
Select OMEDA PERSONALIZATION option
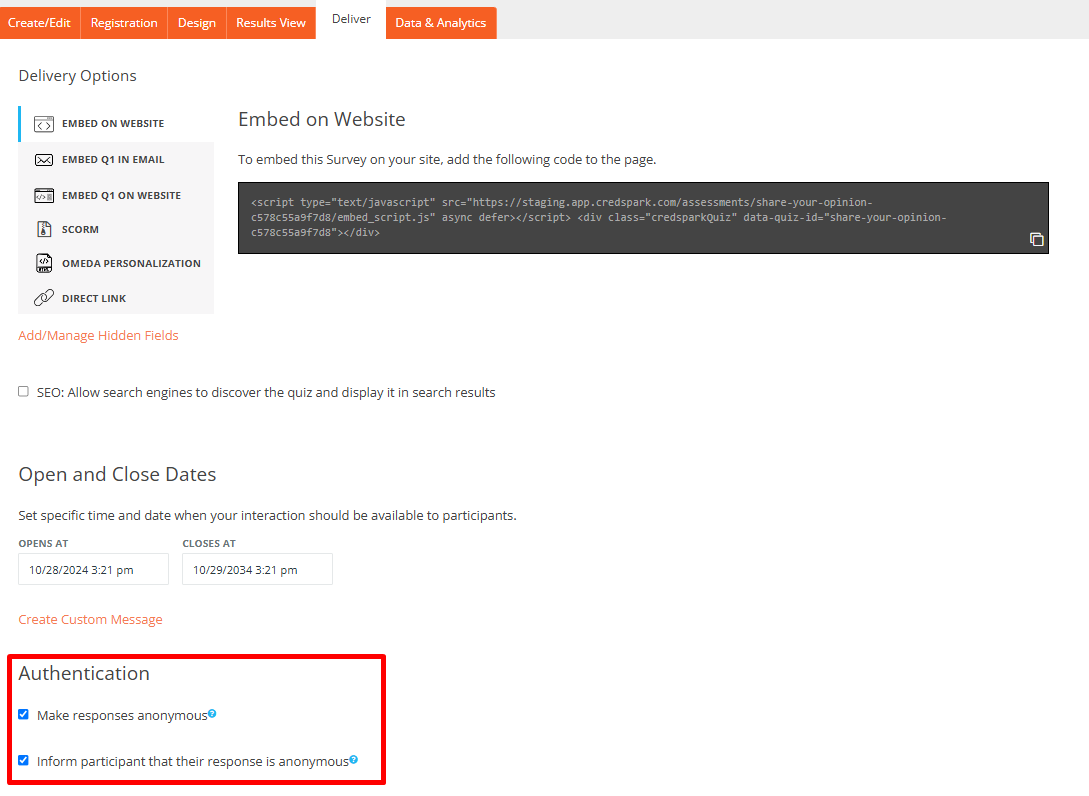(117, 263)
